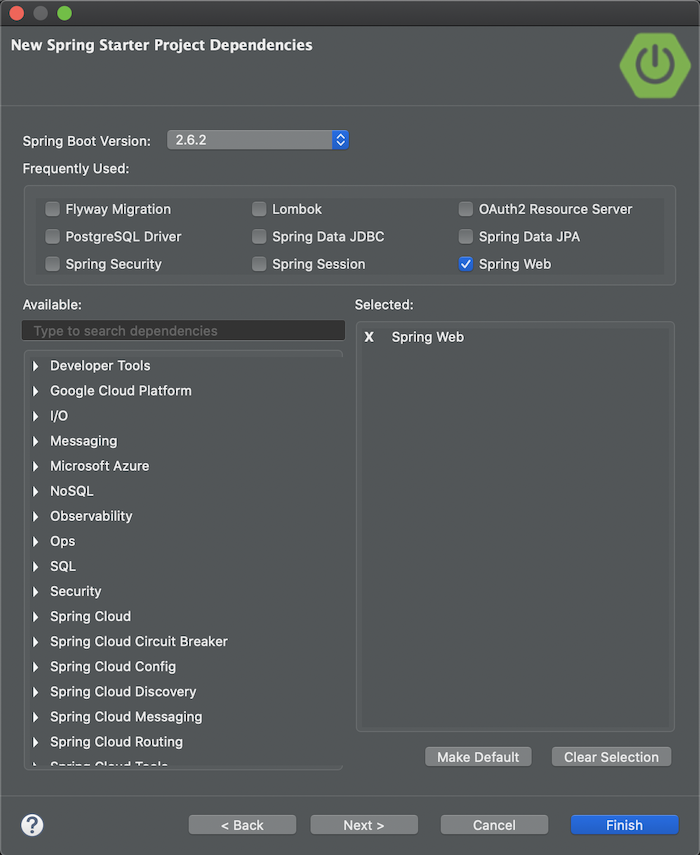Click the green zoom window button
Screen dimensions: 700x855
point(64,13)
